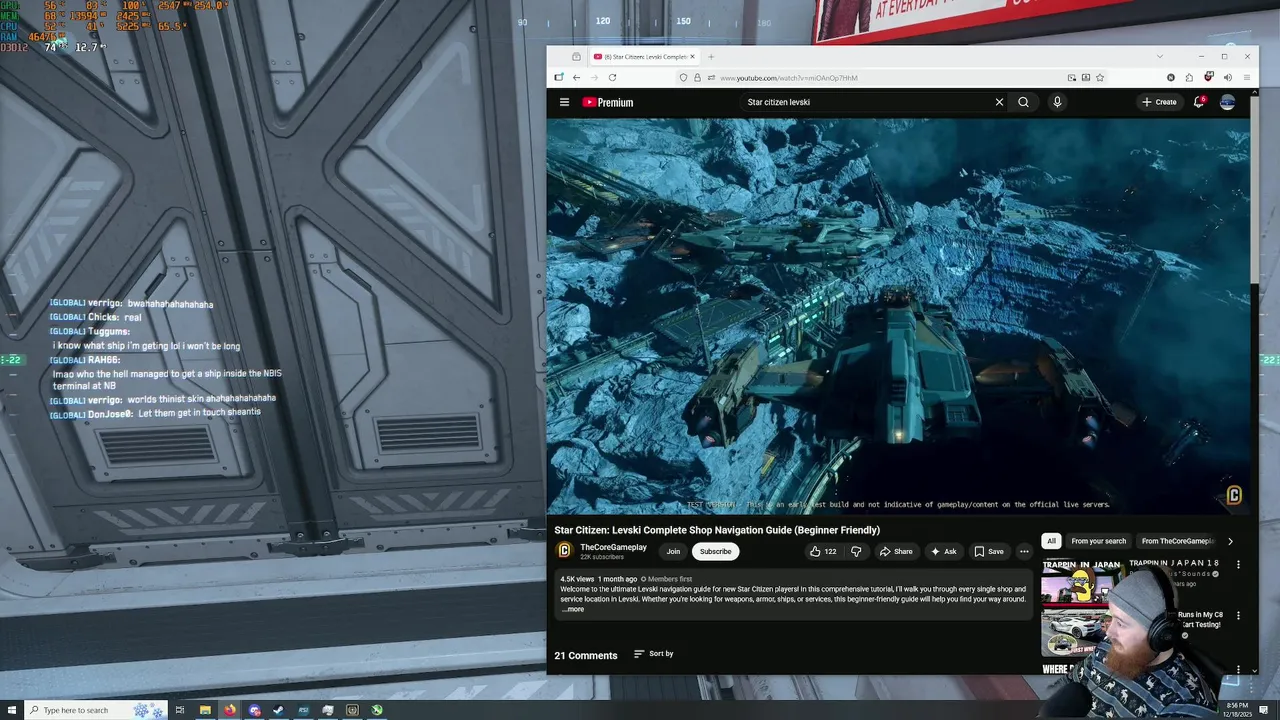Open a new browser tab
The height and width of the screenshot is (720, 1280).
coord(711,57)
